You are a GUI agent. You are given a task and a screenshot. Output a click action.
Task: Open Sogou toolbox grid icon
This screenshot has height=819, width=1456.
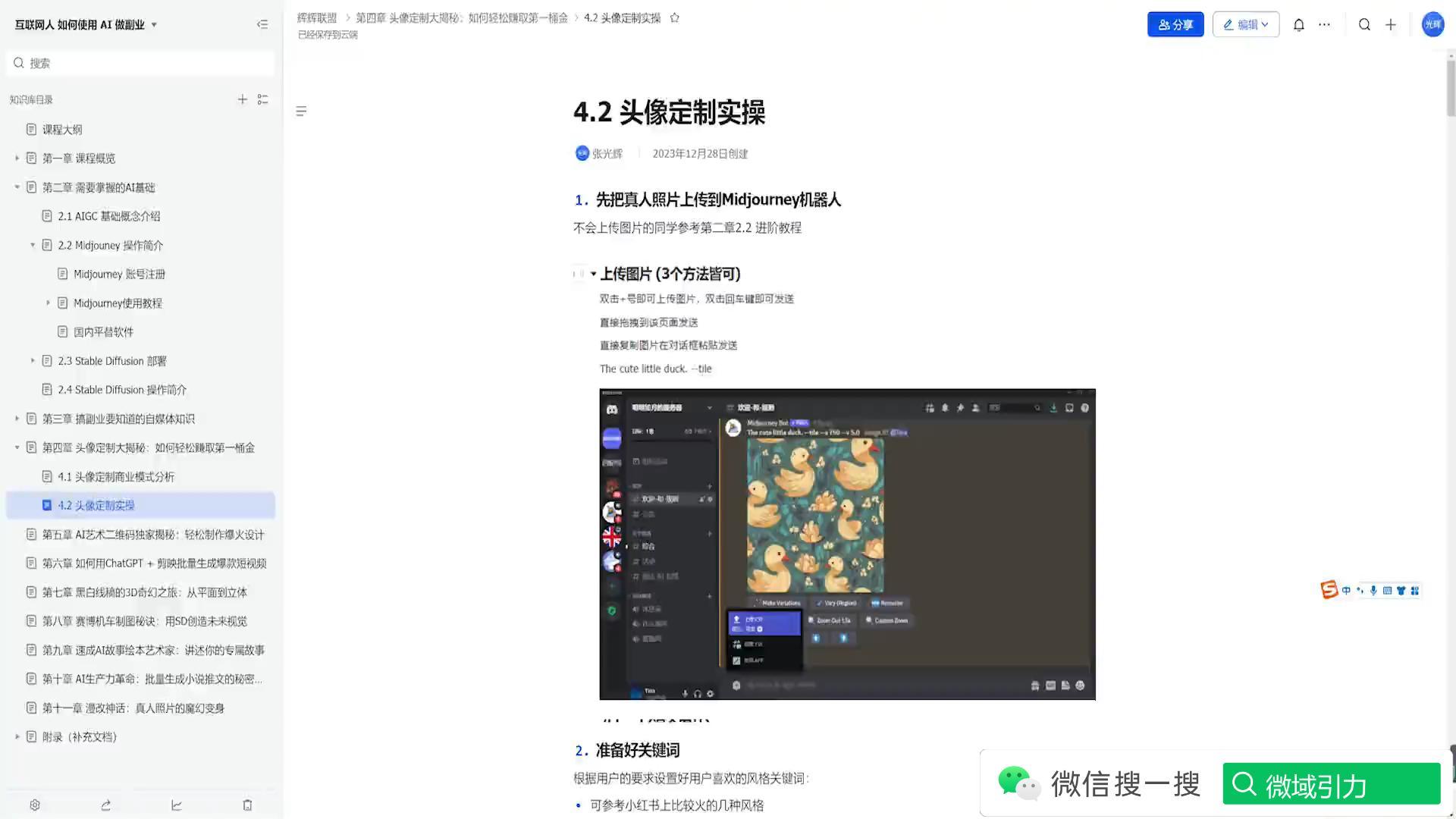(1414, 590)
